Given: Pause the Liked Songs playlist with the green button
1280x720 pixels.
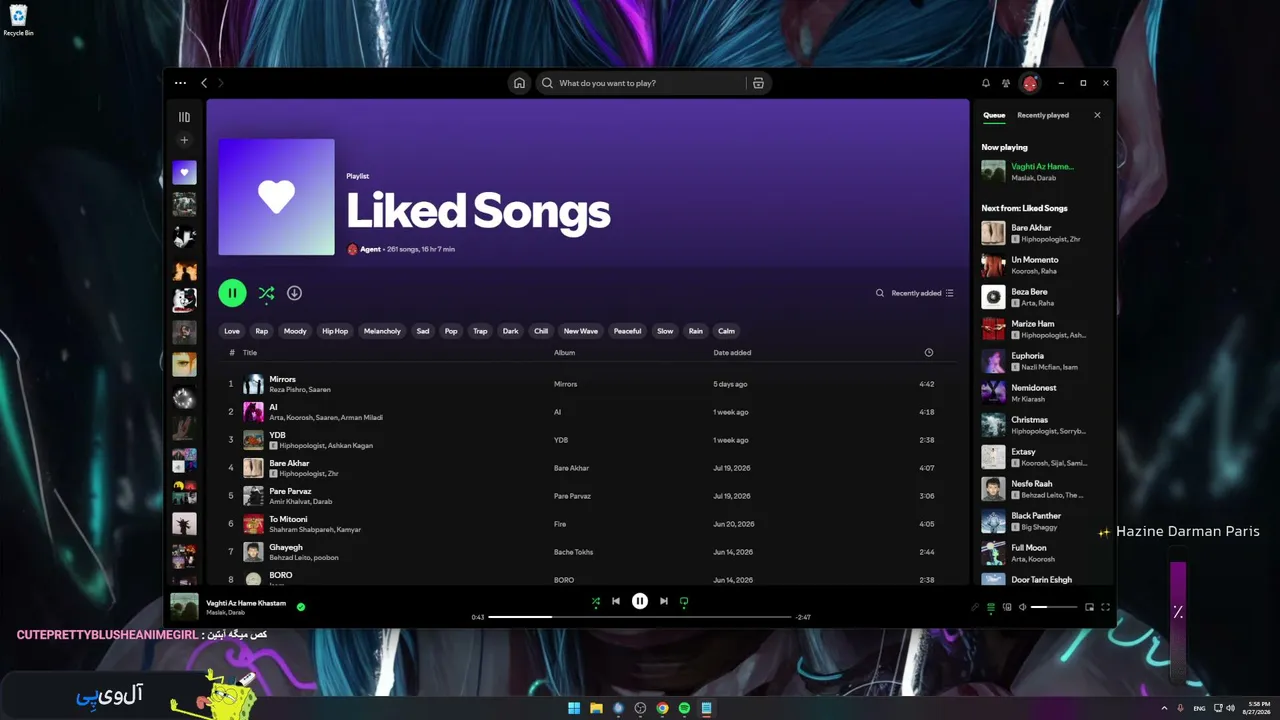Looking at the screenshot, I should [232, 293].
